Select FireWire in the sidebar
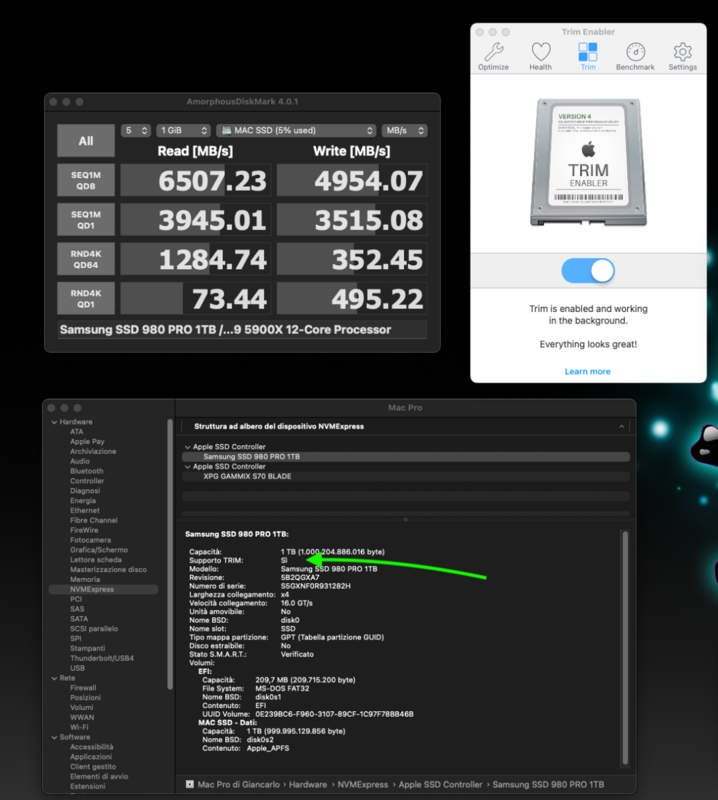Screen dimensions: 718x800 coord(84,530)
